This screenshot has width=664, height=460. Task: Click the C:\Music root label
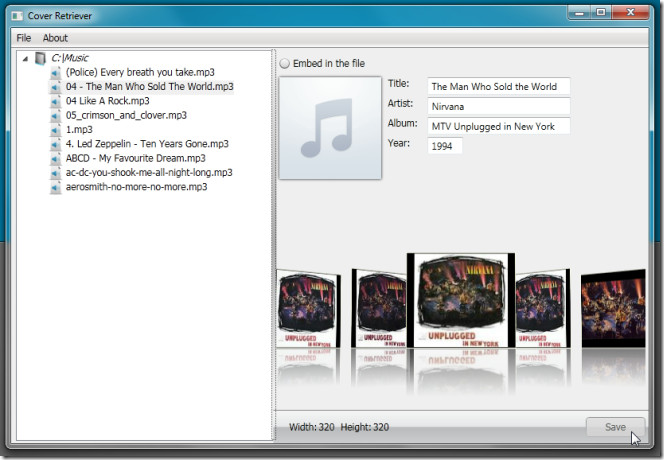(70, 58)
